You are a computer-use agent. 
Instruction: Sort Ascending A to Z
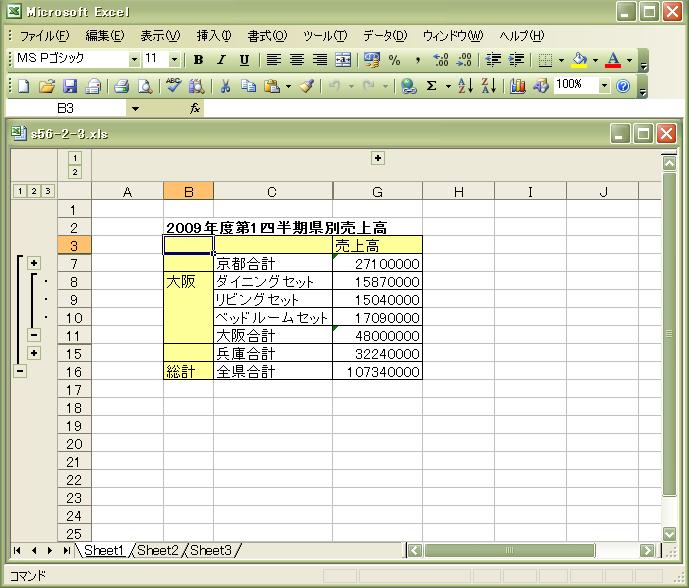point(465,86)
